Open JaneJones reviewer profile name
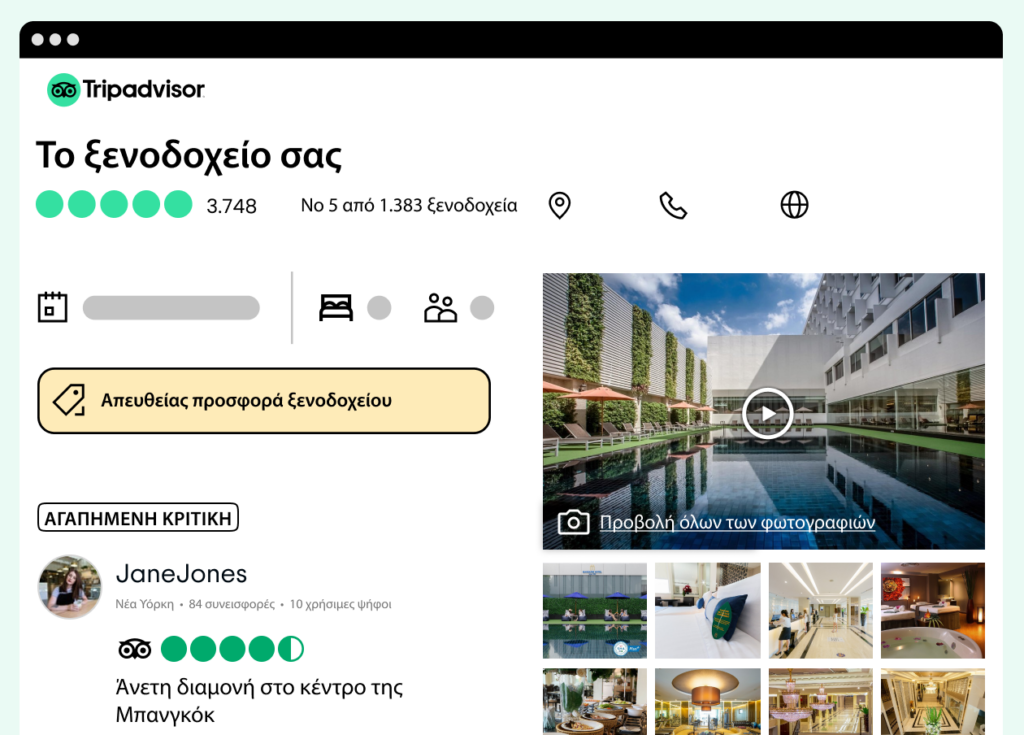 pyautogui.click(x=182, y=574)
